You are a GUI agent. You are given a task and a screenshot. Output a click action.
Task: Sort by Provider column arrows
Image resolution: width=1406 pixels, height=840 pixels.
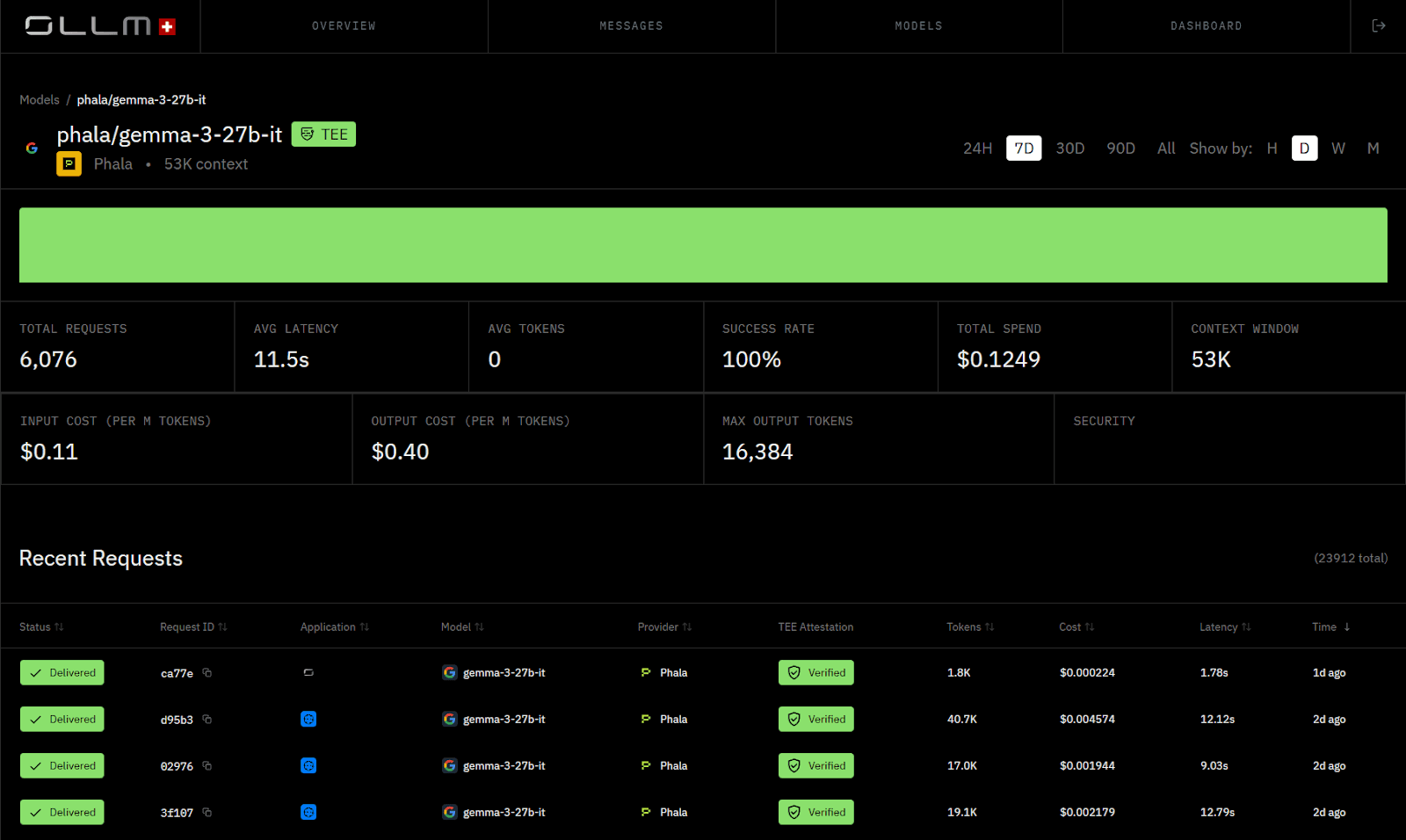pos(686,627)
